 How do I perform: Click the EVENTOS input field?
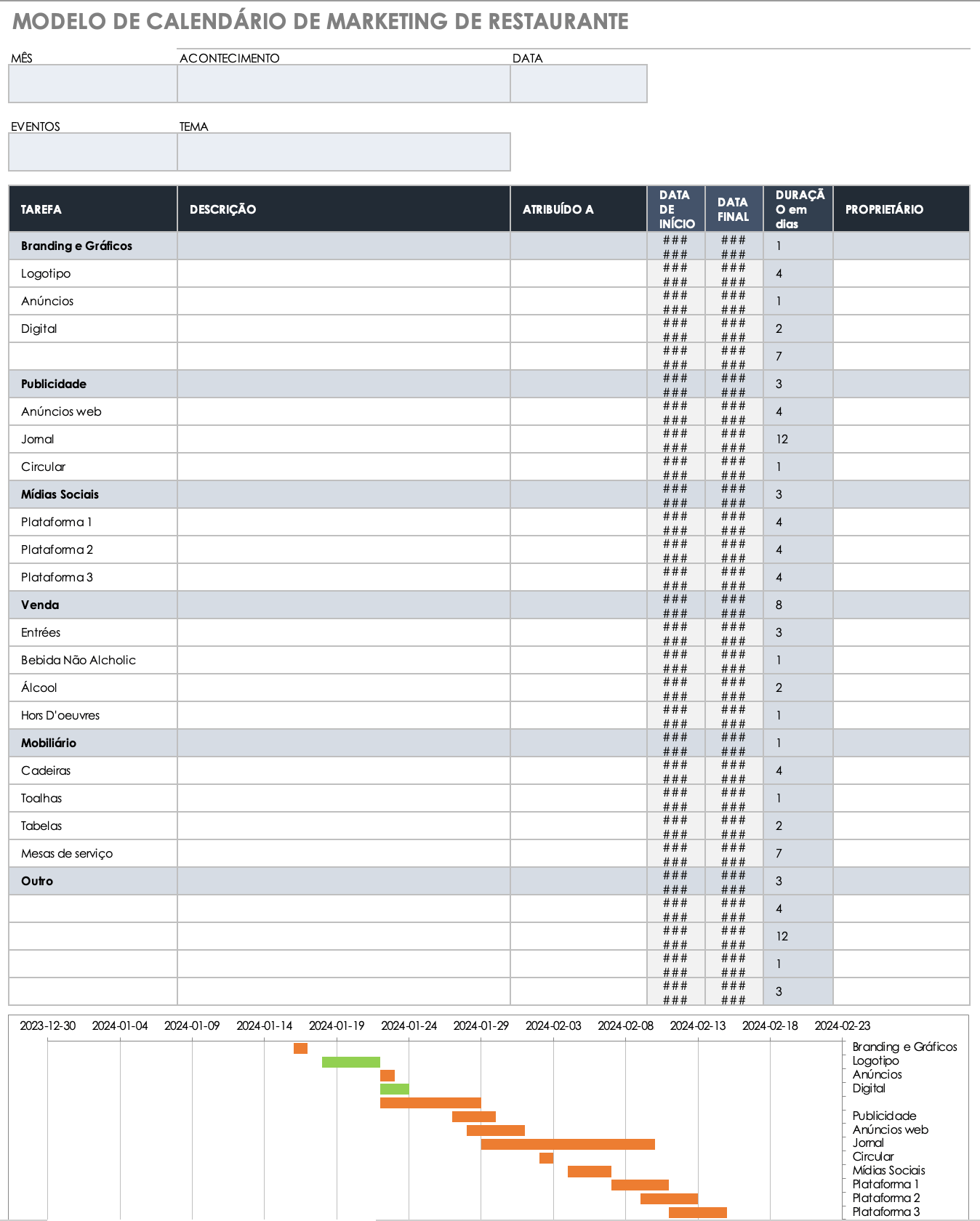tap(93, 152)
